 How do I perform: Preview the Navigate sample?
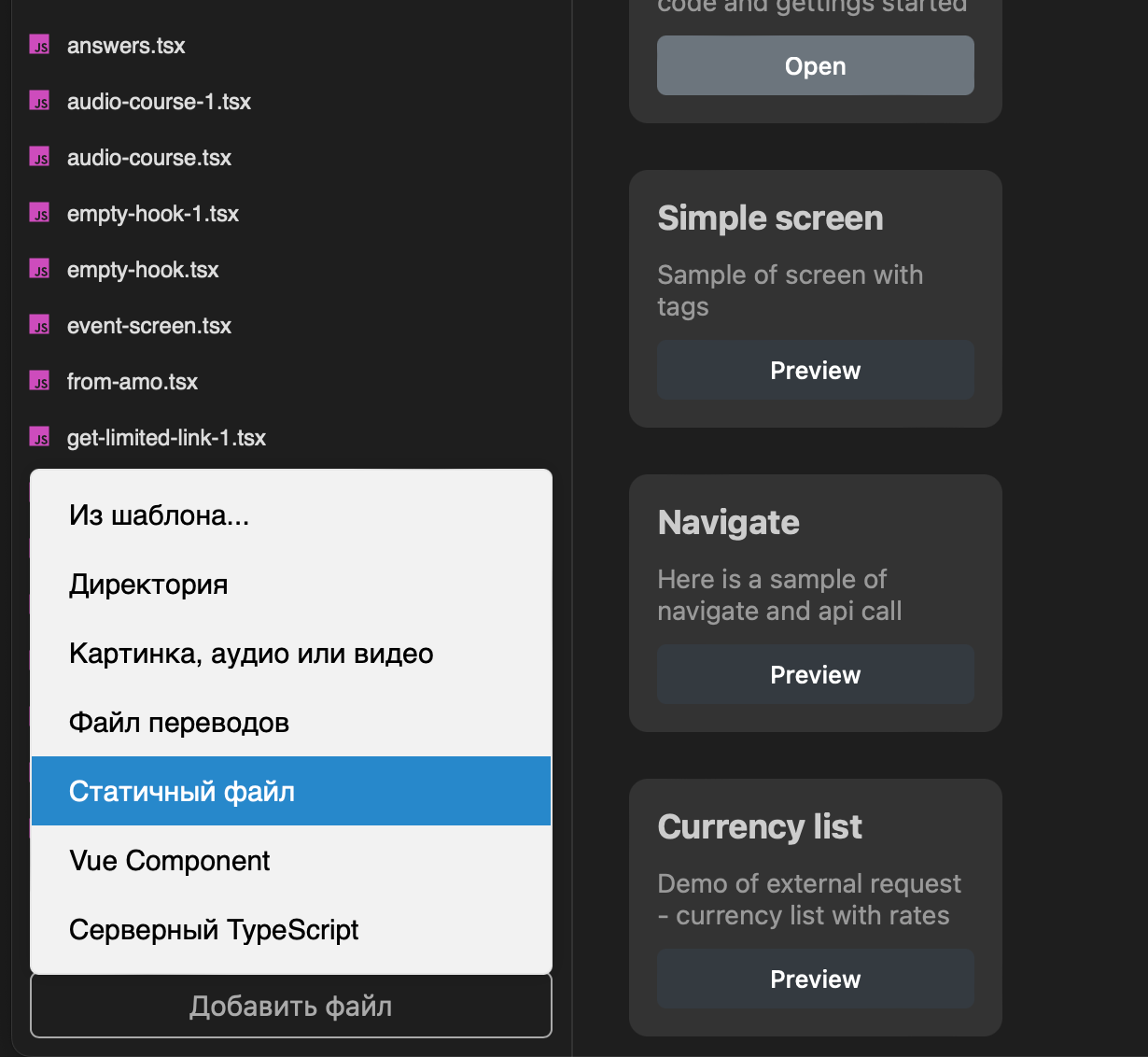[x=816, y=674]
